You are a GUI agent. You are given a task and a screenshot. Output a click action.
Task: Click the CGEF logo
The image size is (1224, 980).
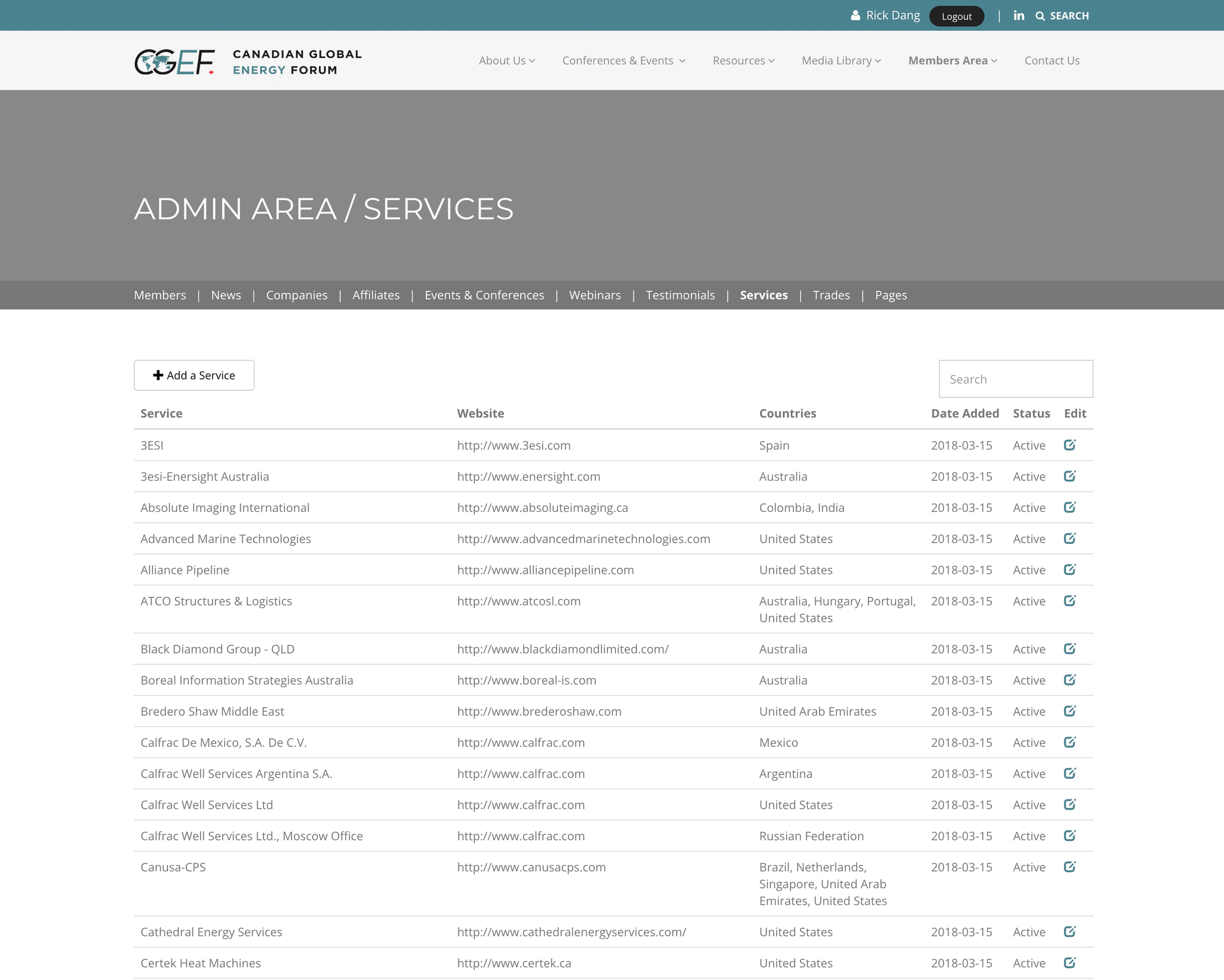pyautogui.click(x=248, y=62)
